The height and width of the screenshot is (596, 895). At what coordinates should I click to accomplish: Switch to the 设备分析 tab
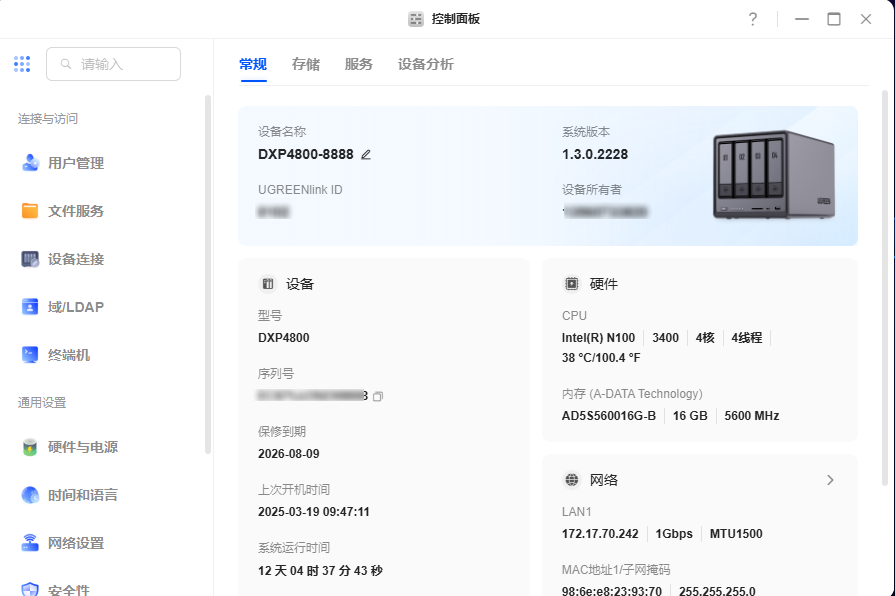(426, 64)
